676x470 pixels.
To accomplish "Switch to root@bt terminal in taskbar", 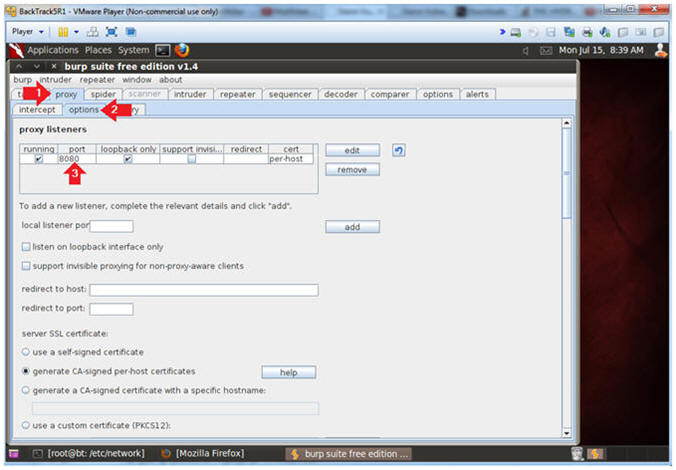I will coord(89,453).
